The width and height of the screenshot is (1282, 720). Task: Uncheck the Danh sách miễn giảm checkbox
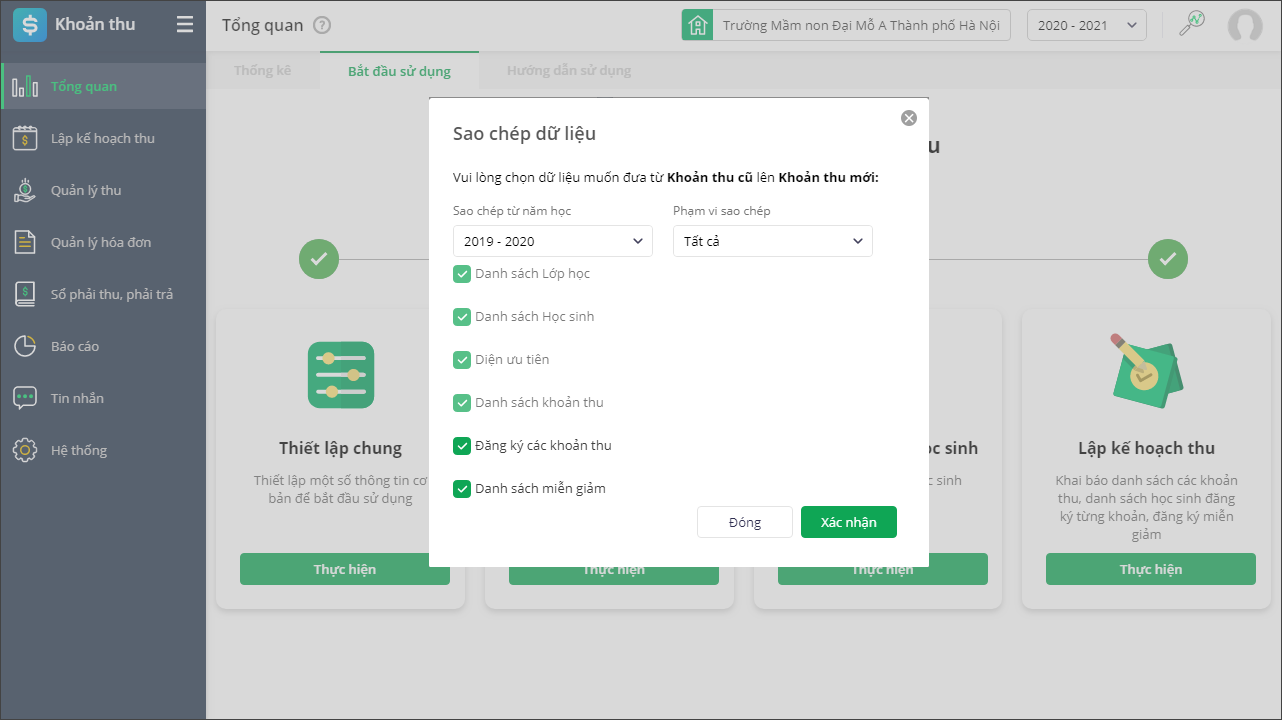(x=462, y=489)
